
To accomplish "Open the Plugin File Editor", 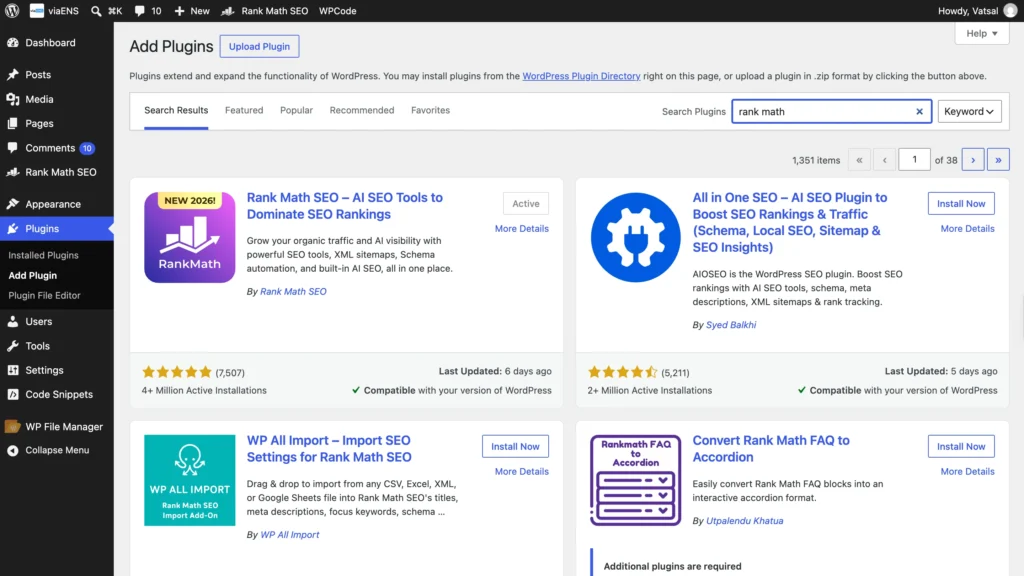I will 44,296.
